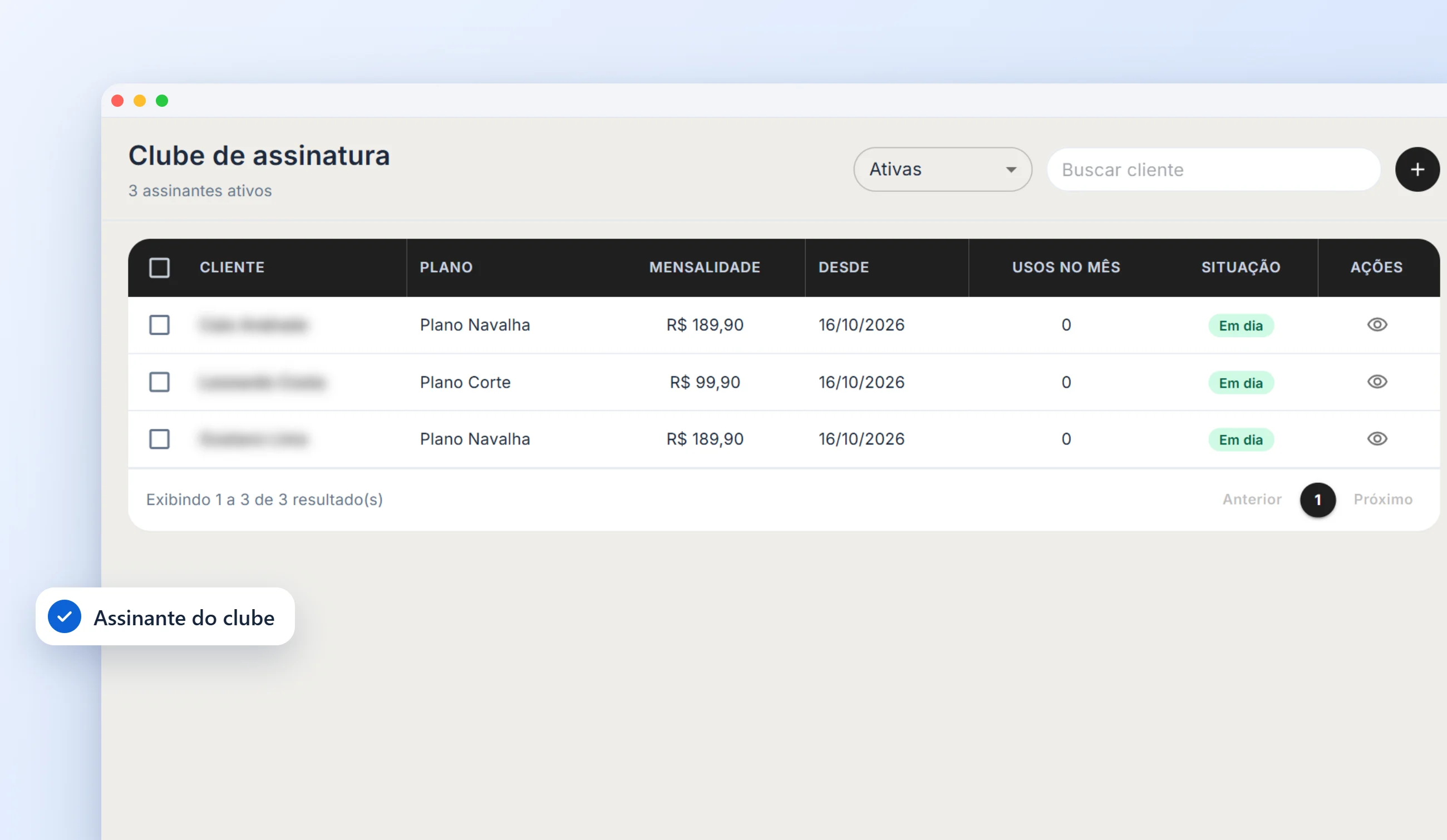This screenshot has height=840, width=1447.
Task: Go to Anterior page
Action: click(x=1252, y=499)
